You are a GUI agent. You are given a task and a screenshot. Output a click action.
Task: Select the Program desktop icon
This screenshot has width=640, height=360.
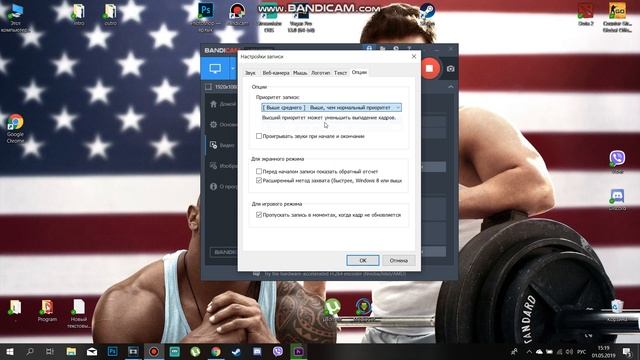point(47,311)
